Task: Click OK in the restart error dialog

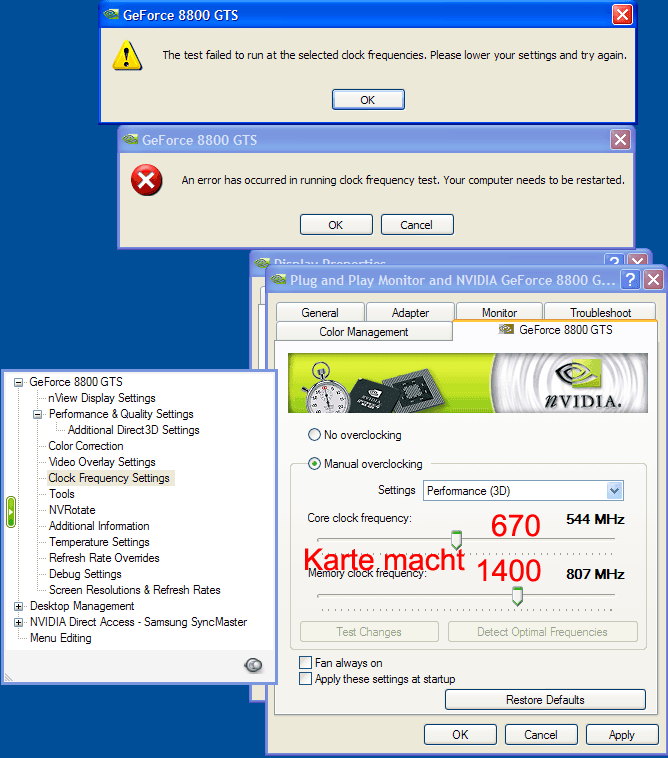Action: coord(336,225)
